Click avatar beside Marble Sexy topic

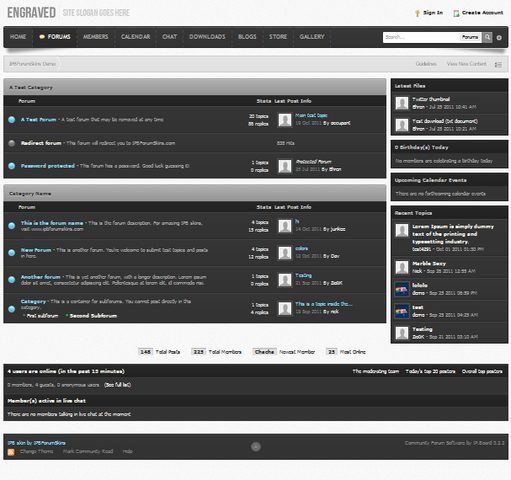(402, 267)
